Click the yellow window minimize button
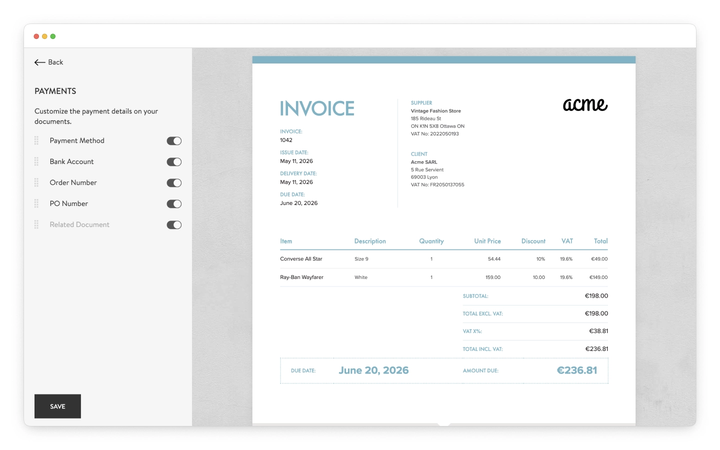The height and width of the screenshot is (450, 720). (45, 36)
